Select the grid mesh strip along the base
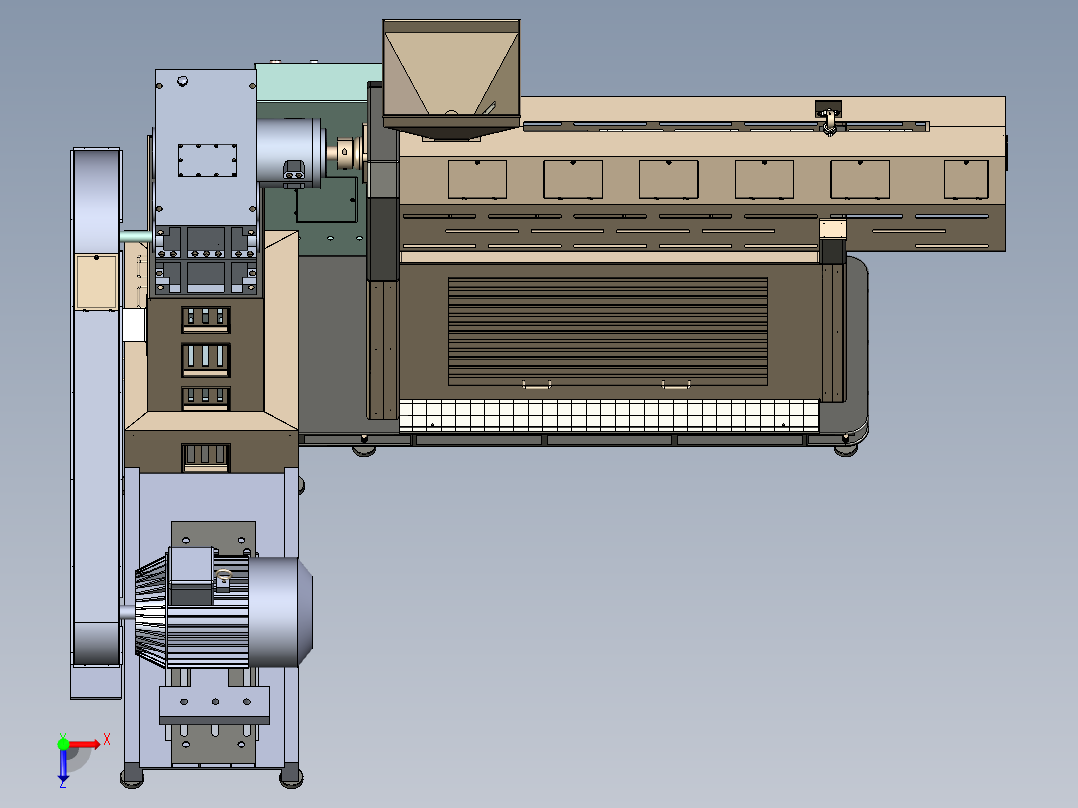This screenshot has height=808, width=1078. coord(610,412)
